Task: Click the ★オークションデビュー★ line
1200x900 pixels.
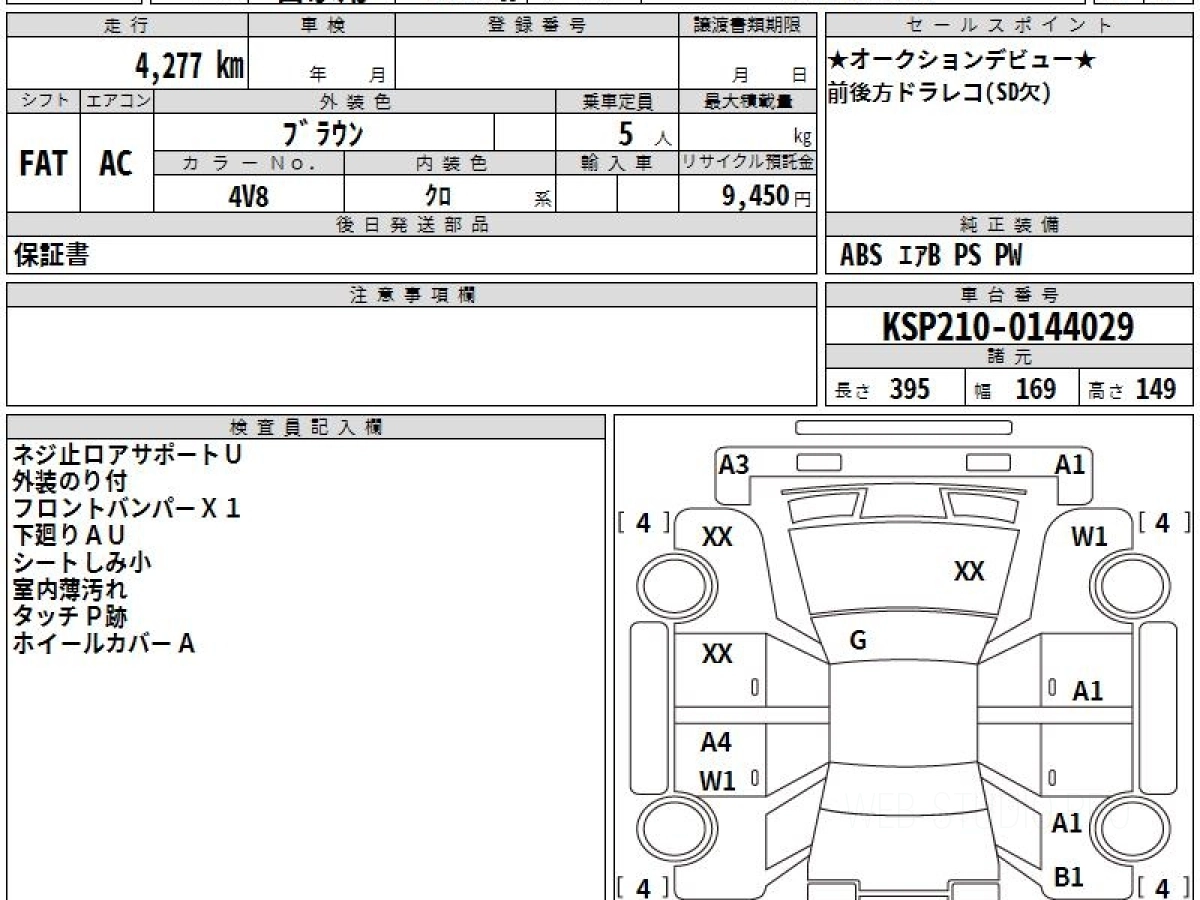Action: [962, 61]
